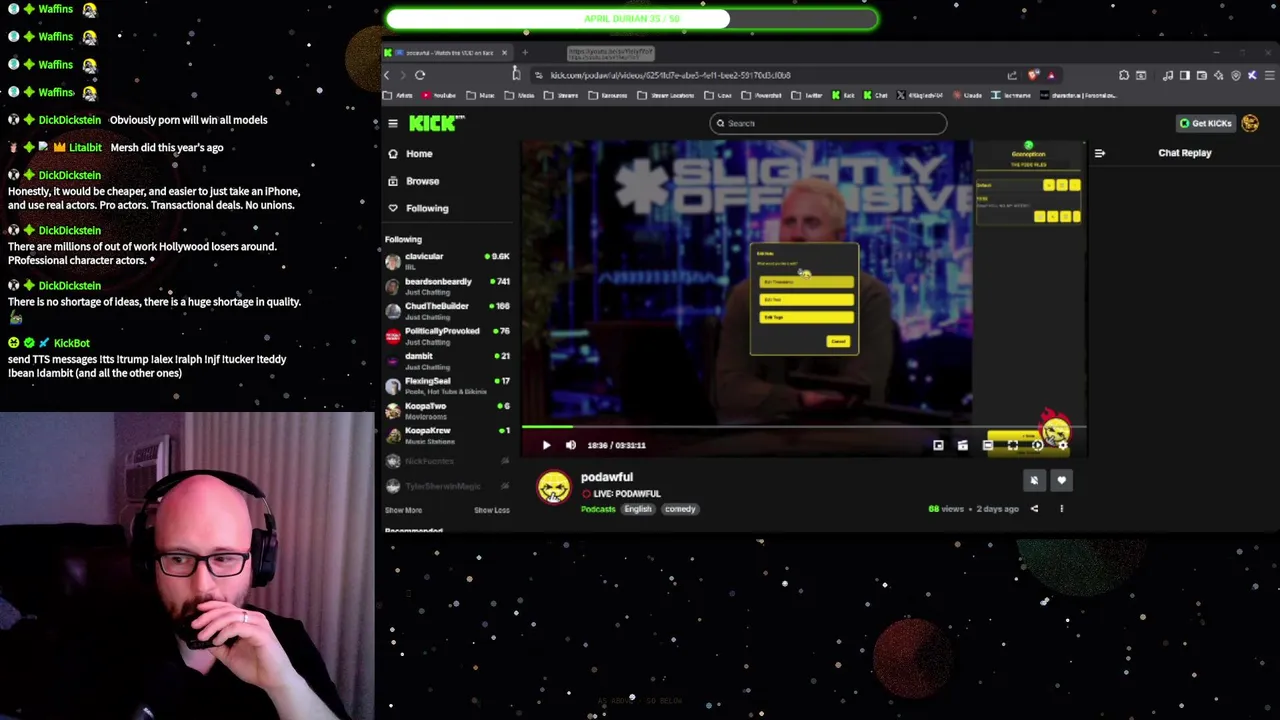Click Show More under Following list
Viewport: 1280px width, 720px height.
tap(403, 510)
